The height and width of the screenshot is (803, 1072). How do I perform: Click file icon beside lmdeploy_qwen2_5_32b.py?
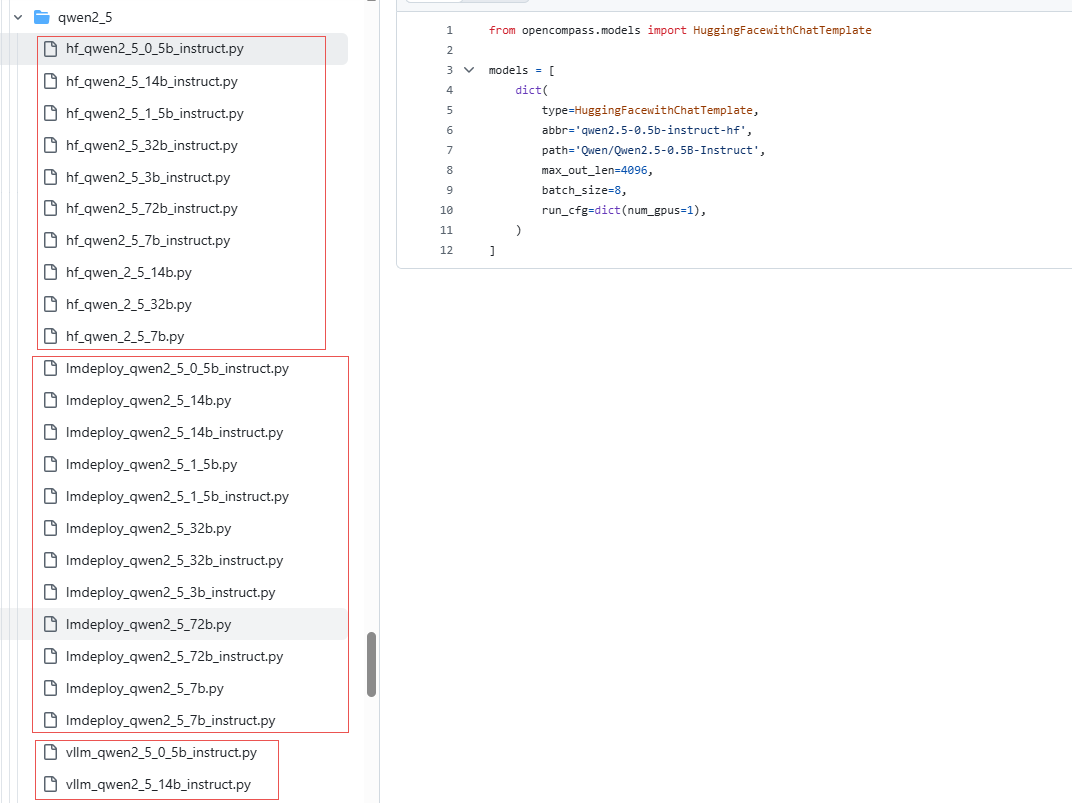pos(51,528)
